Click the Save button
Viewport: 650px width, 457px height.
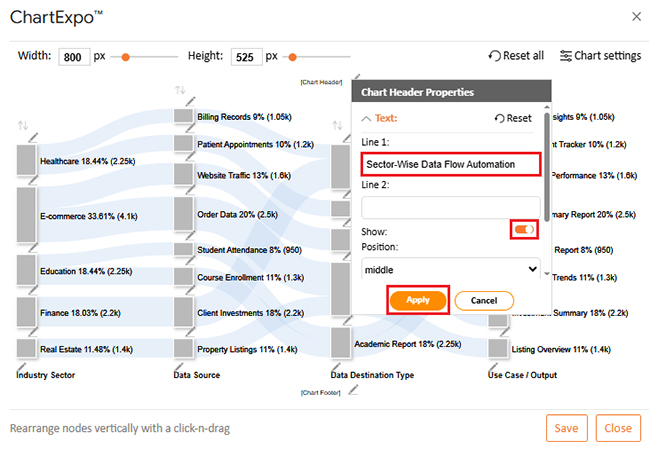[x=566, y=428]
